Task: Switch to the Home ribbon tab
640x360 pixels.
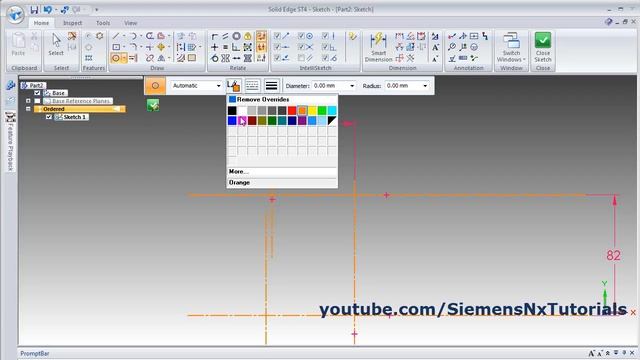Action: 41,23
